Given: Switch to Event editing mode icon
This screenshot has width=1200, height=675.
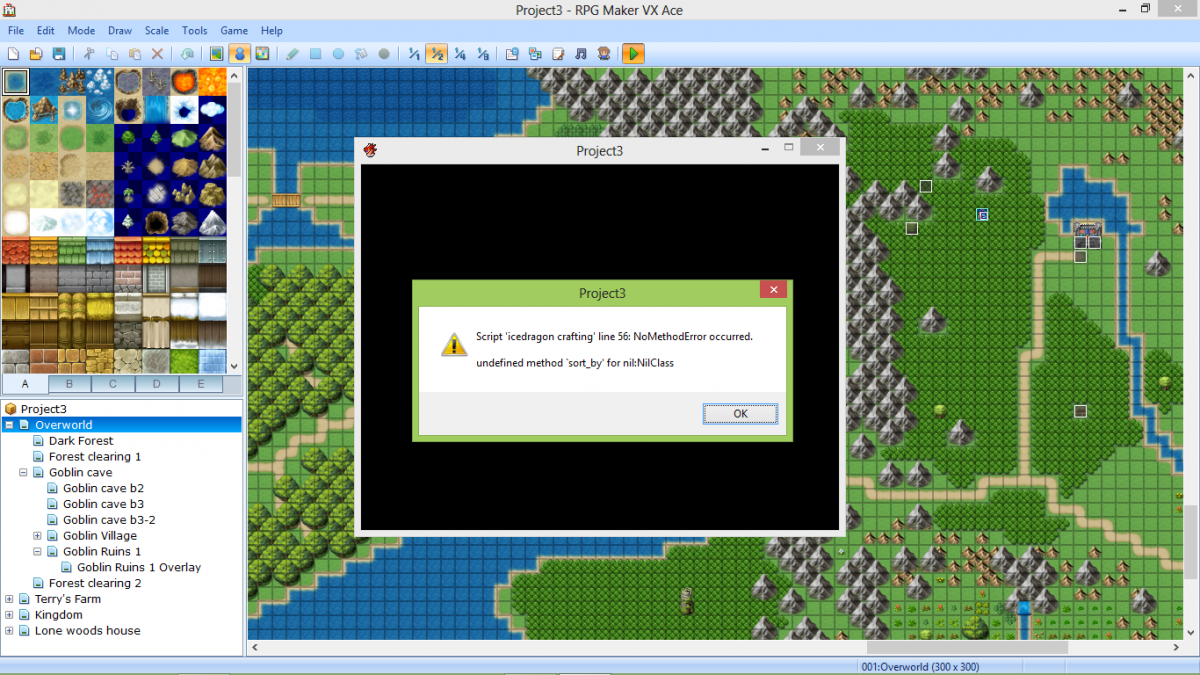Looking at the screenshot, I should point(239,54).
